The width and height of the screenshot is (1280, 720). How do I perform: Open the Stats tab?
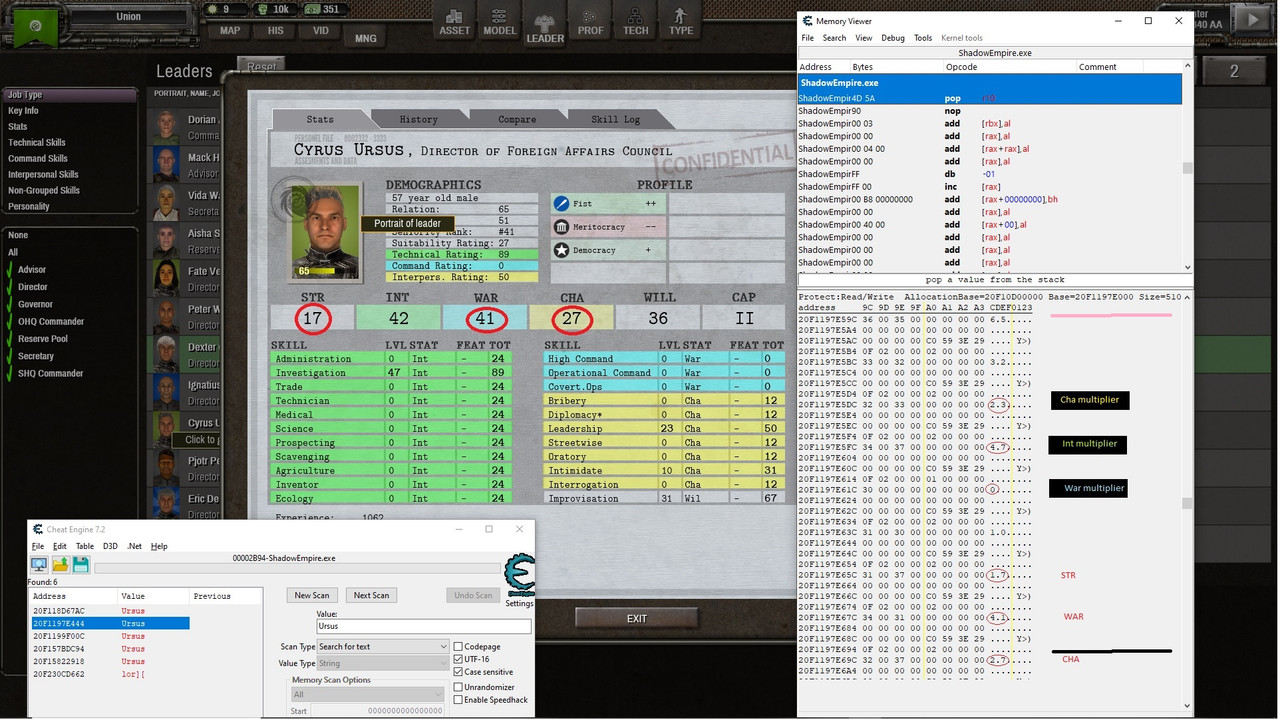(320, 119)
